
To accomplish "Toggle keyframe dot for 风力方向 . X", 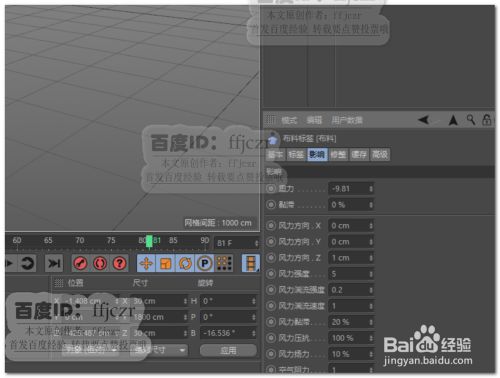I will 271,226.
